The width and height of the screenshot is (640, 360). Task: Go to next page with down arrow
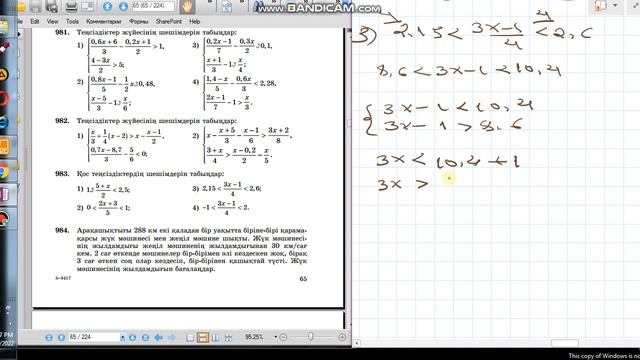click(x=123, y=7)
